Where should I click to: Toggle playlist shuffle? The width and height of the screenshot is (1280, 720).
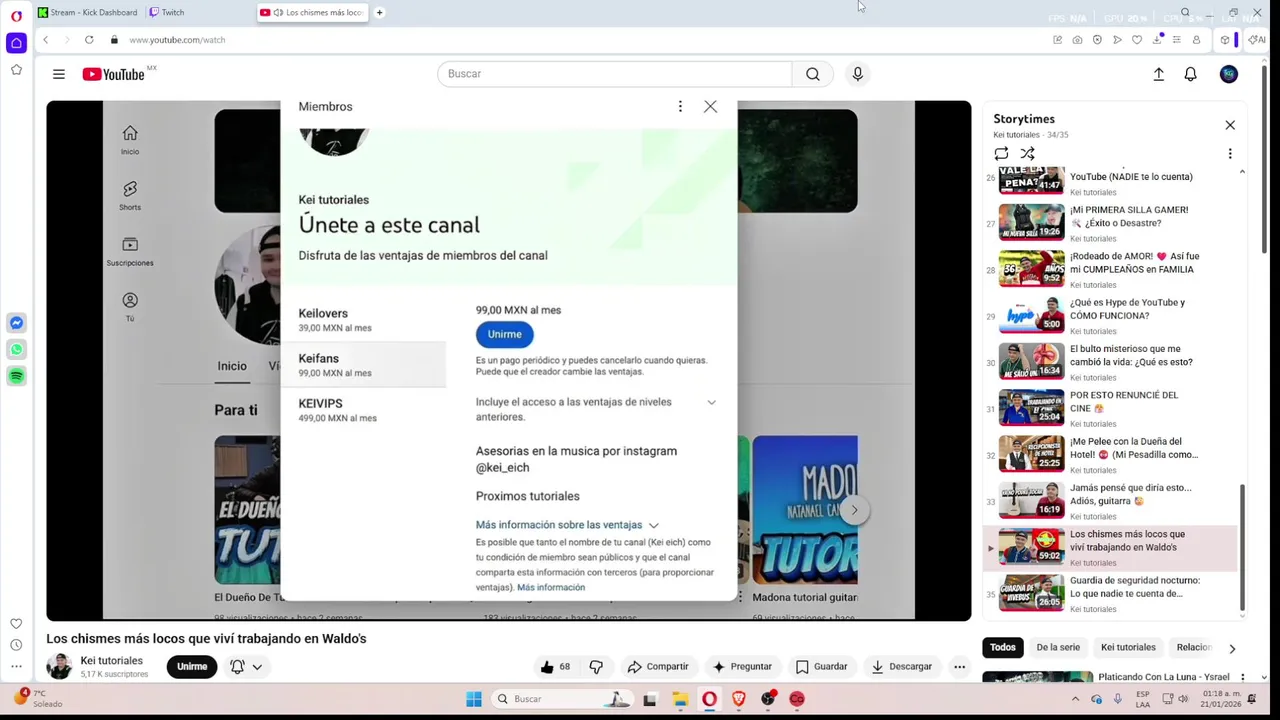[1027, 154]
